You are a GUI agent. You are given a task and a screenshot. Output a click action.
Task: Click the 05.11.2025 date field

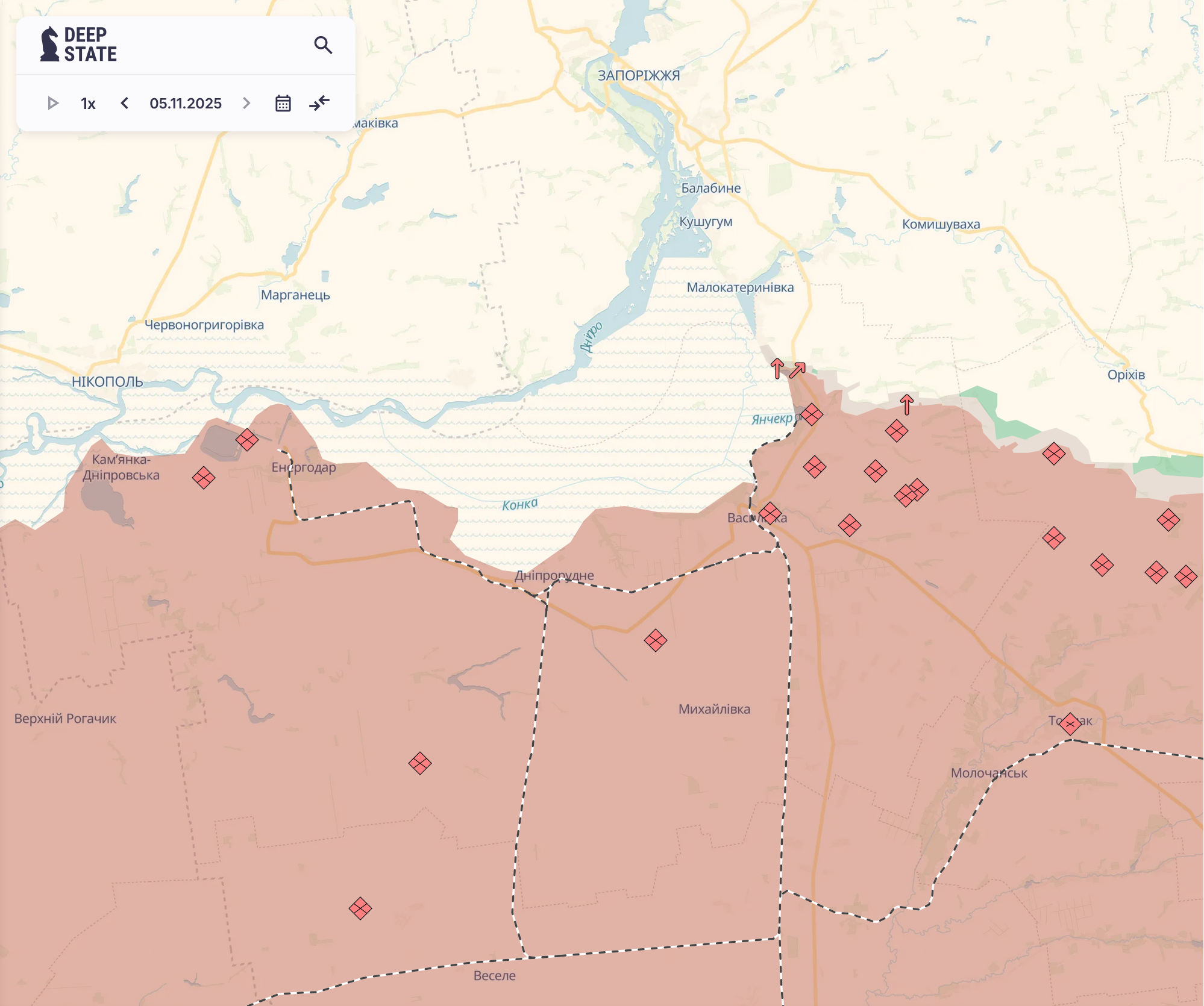click(x=186, y=104)
